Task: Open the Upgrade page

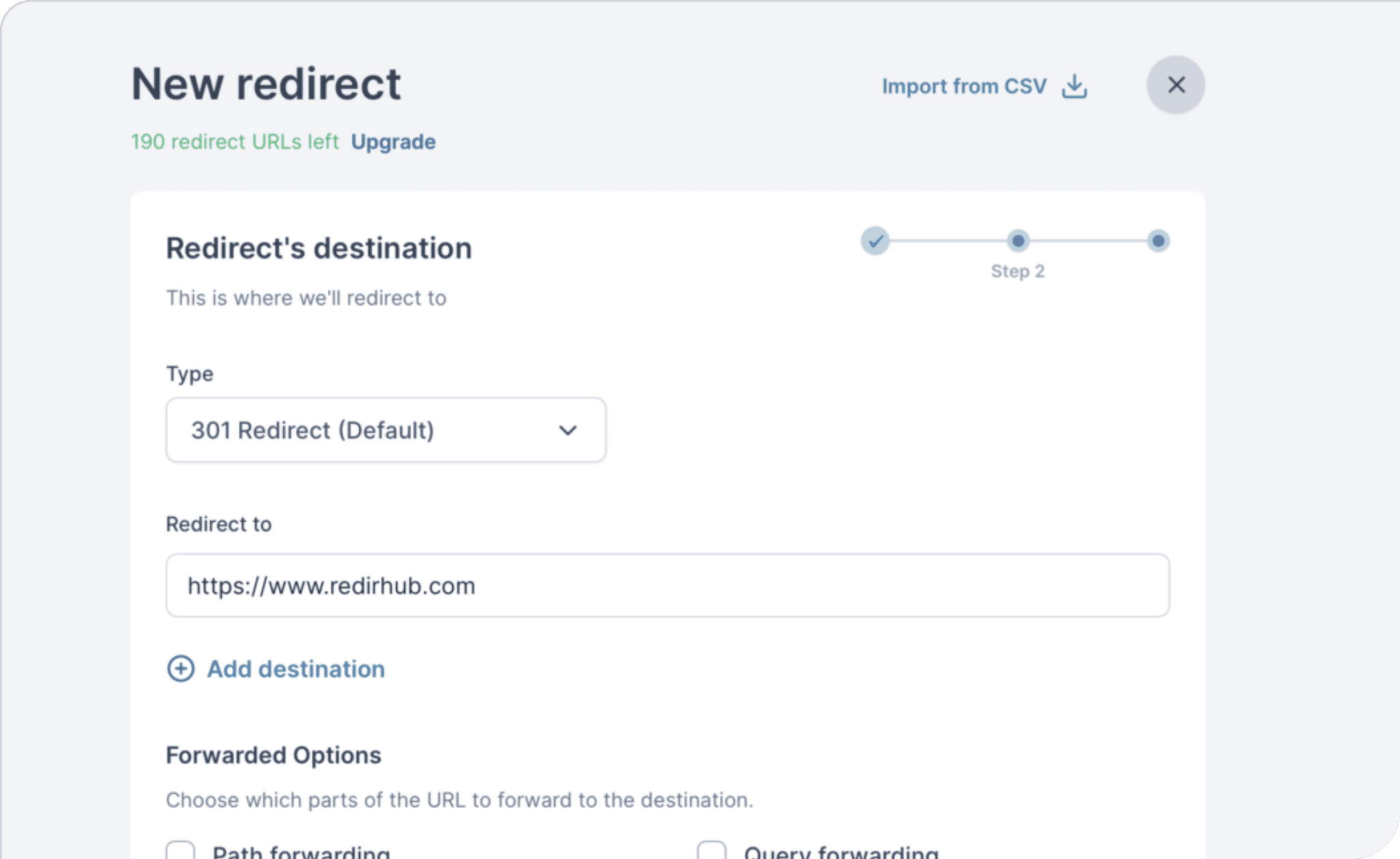Action: (393, 141)
